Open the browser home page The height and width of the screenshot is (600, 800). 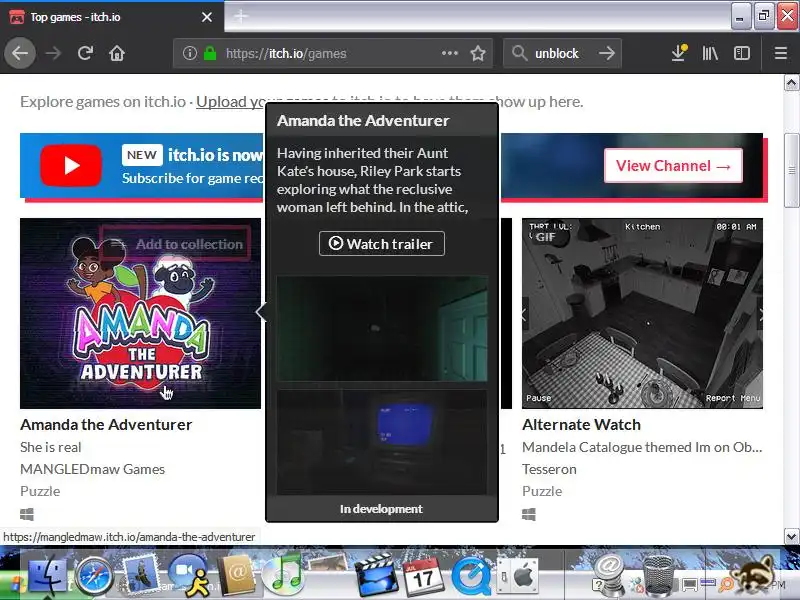coord(117,53)
